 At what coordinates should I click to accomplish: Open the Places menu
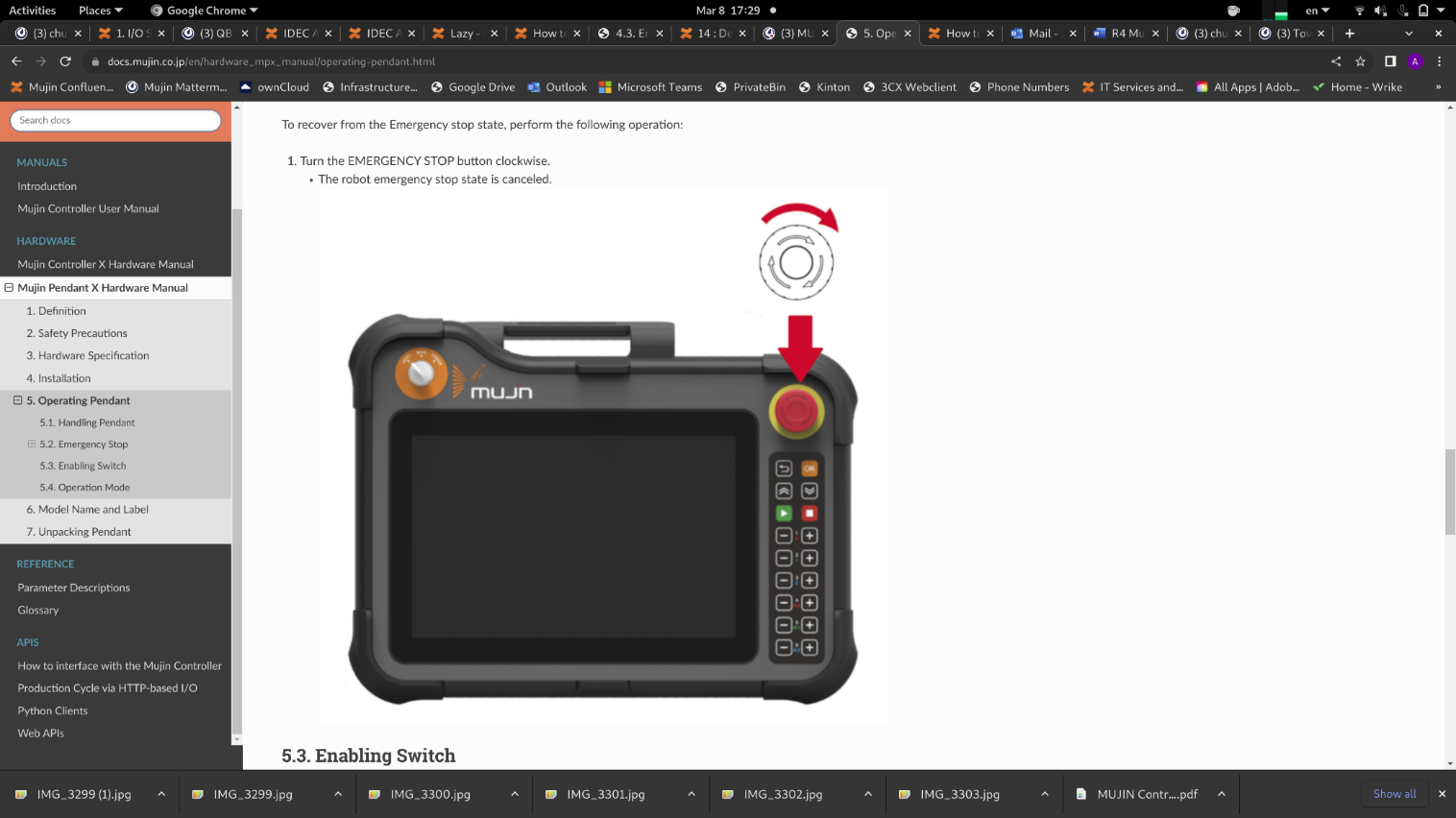click(x=100, y=11)
